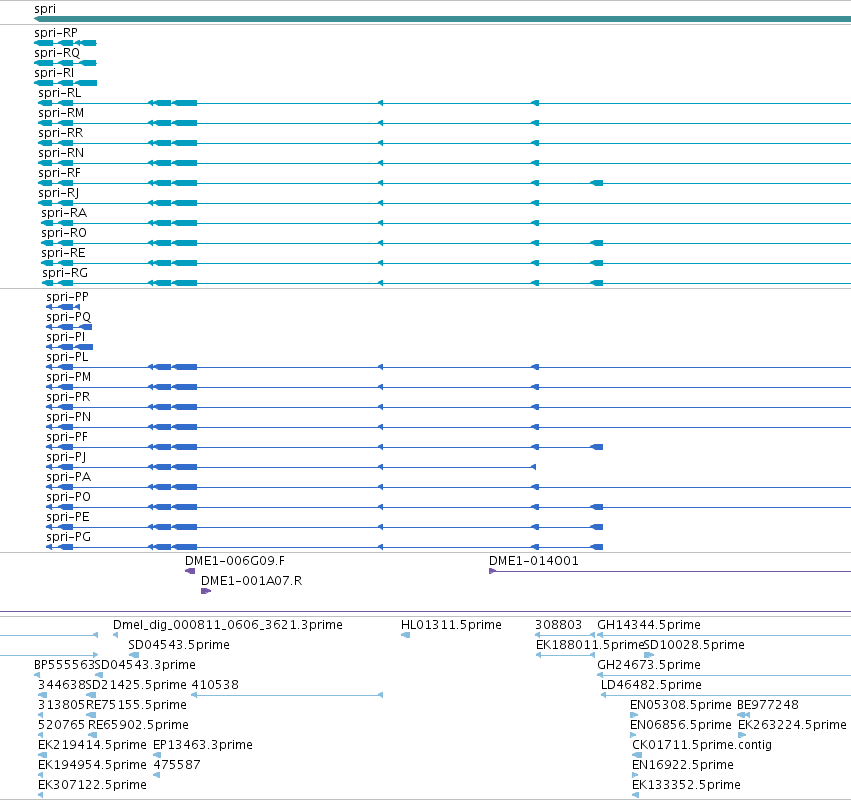The width and height of the screenshot is (851, 800).
Task: Click the SD04543.5prime arrow glyph
Action: [x=134, y=655]
